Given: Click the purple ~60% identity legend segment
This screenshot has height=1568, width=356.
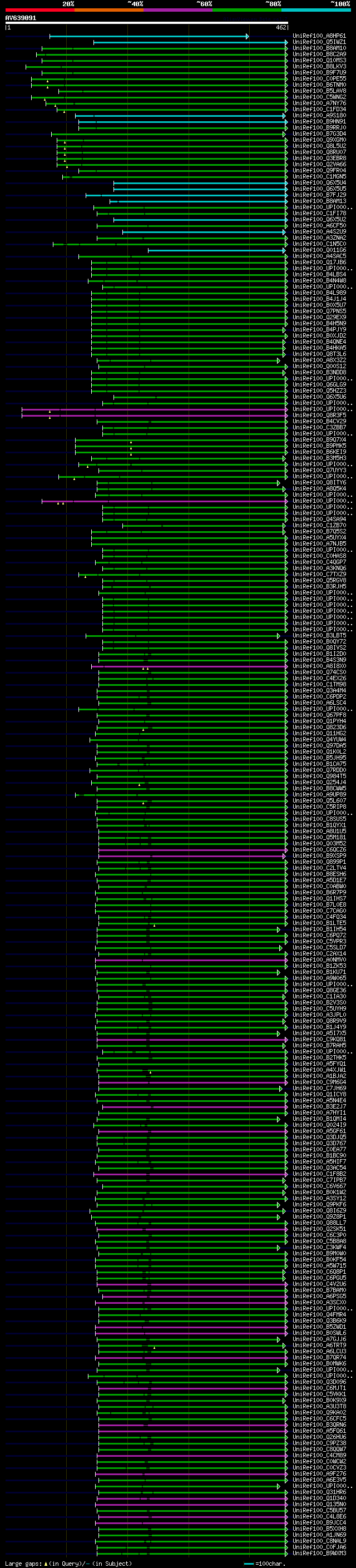Looking at the screenshot, I should [177, 10].
